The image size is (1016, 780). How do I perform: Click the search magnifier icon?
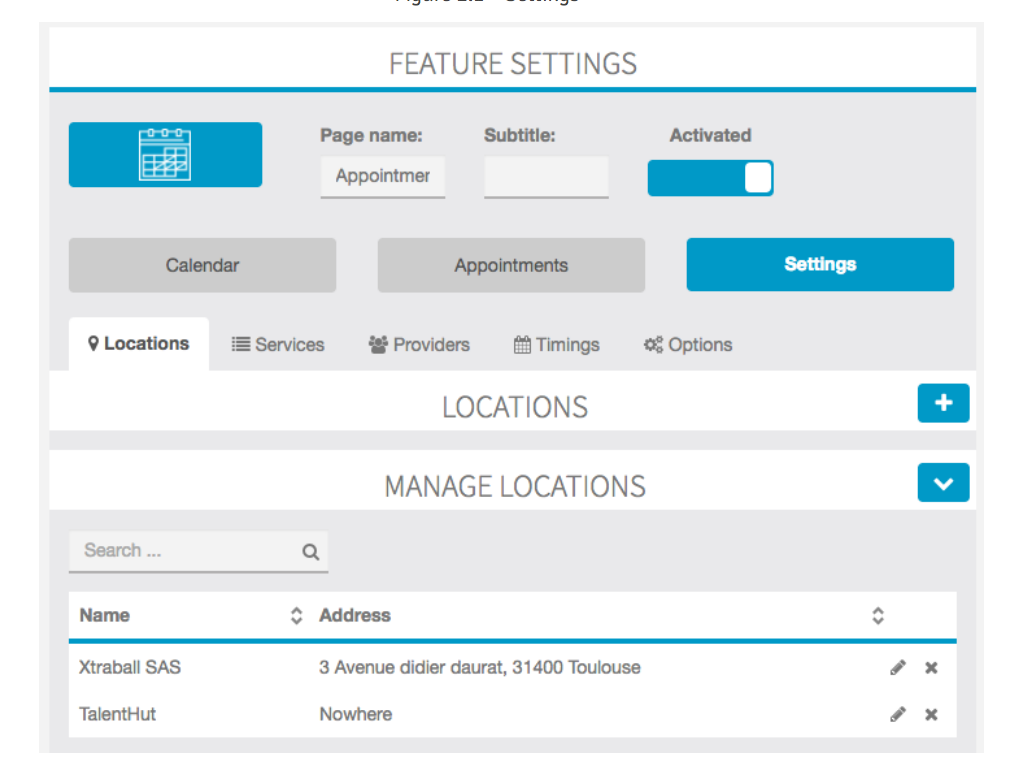click(311, 551)
